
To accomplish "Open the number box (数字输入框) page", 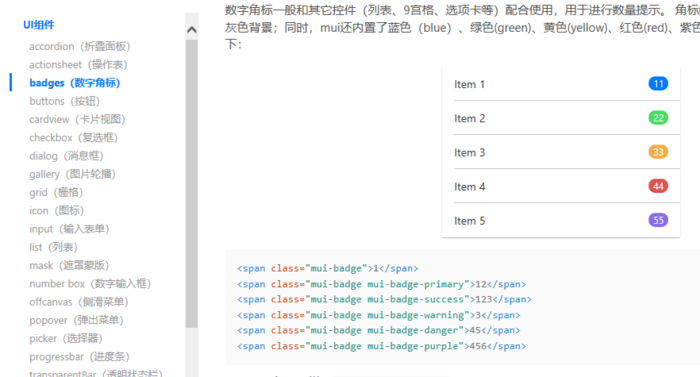I will click(x=90, y=284).
